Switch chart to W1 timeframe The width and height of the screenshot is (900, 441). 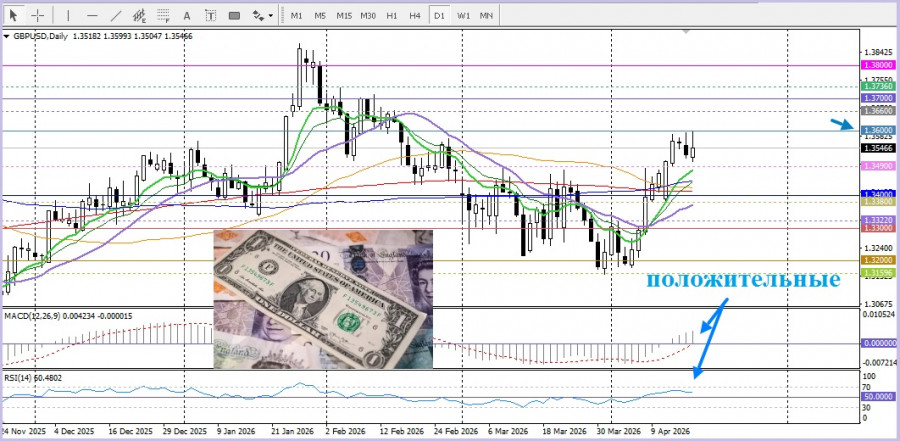coord(463,16)
